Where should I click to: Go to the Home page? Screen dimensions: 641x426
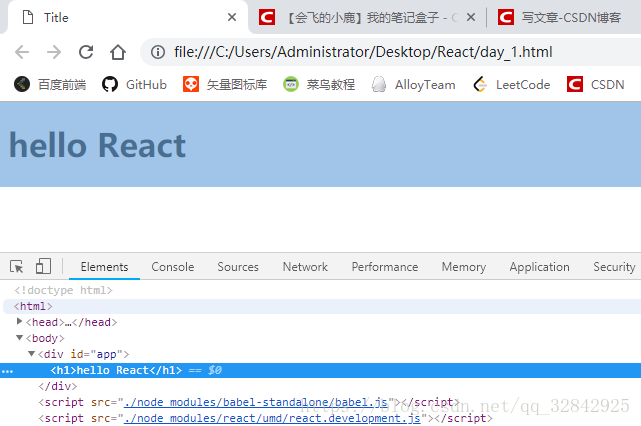pyautogui.click(x=118, y=52)
